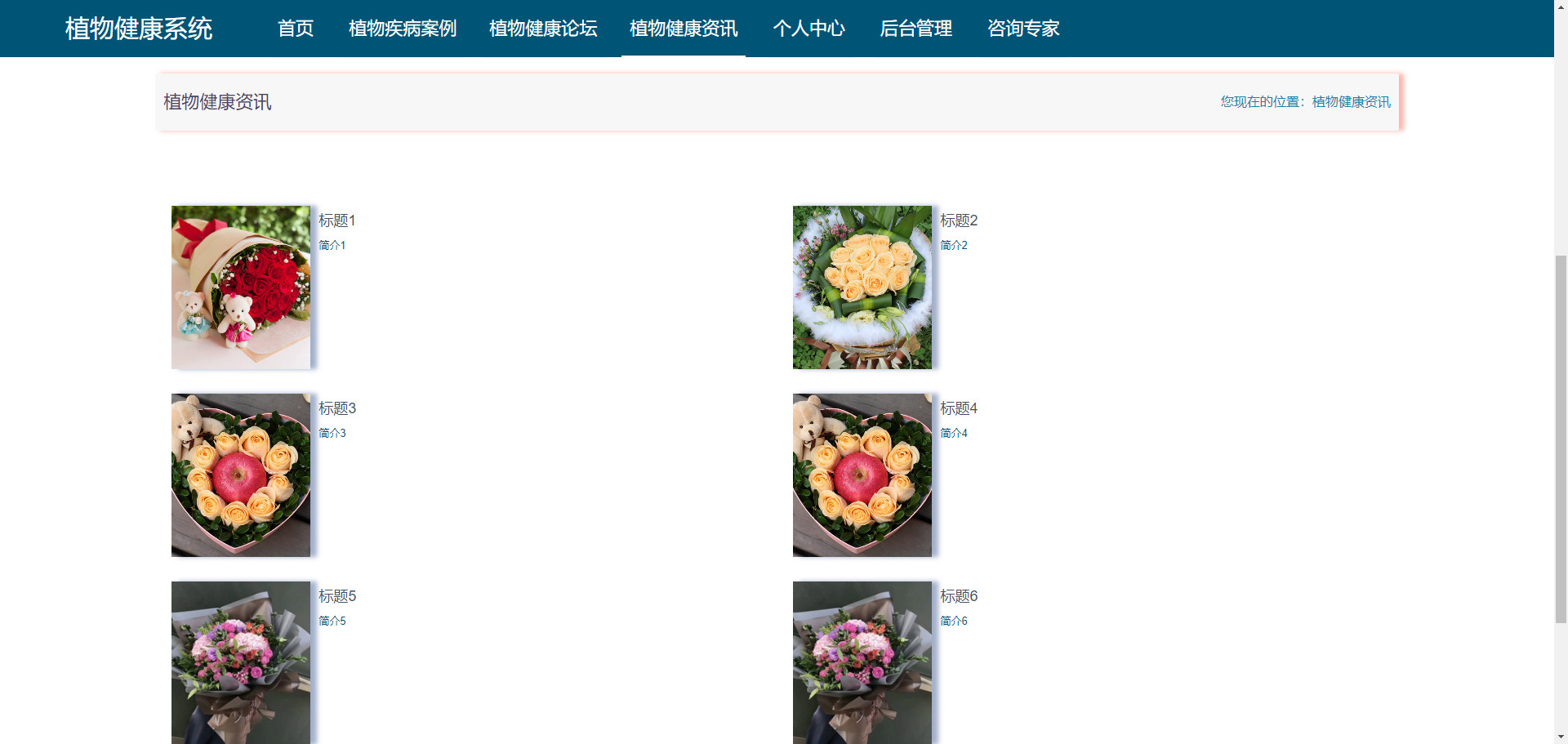Open the 首页 navigation tab
The width and height of the screenshot is (1568, 744).
point(296,29)
